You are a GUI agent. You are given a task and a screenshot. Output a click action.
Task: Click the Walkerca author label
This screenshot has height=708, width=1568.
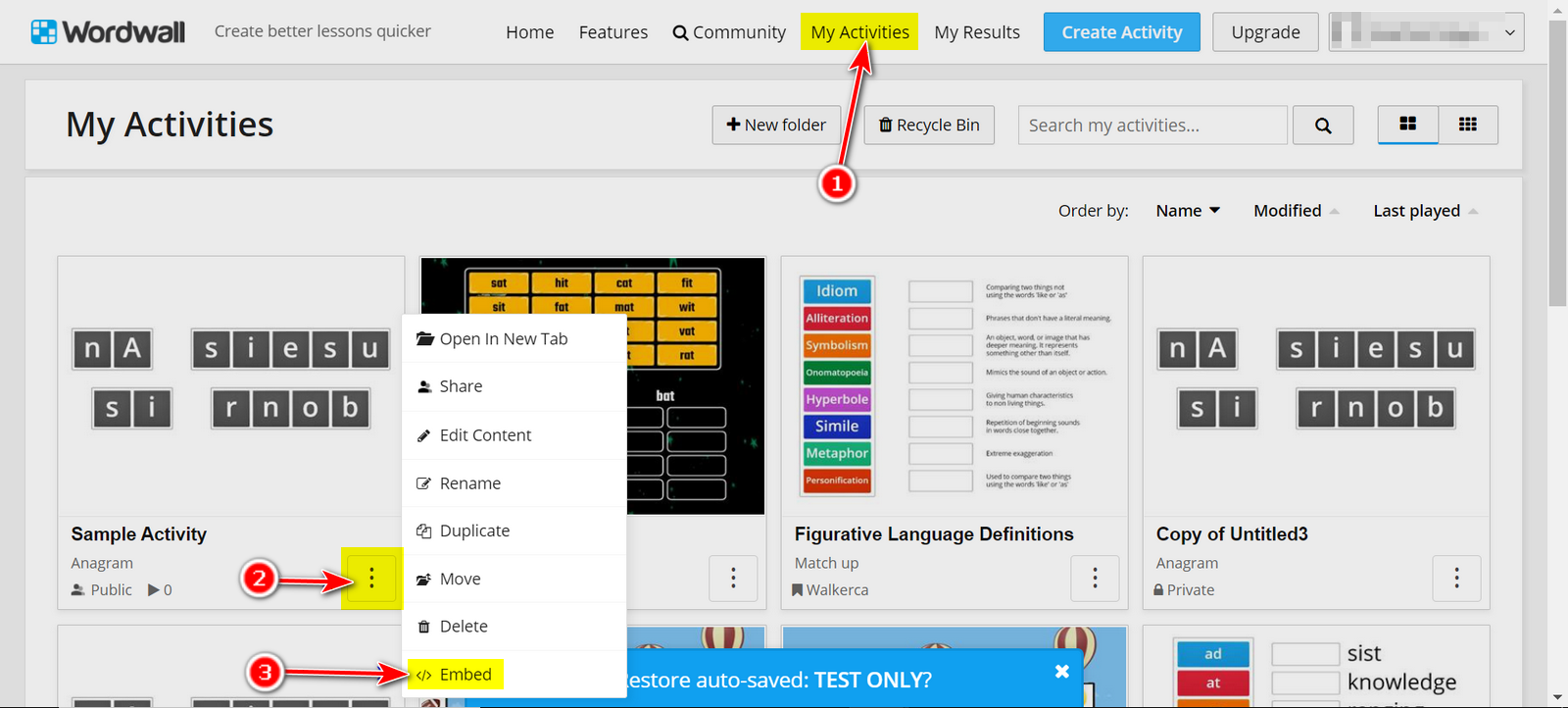[830, 589]
